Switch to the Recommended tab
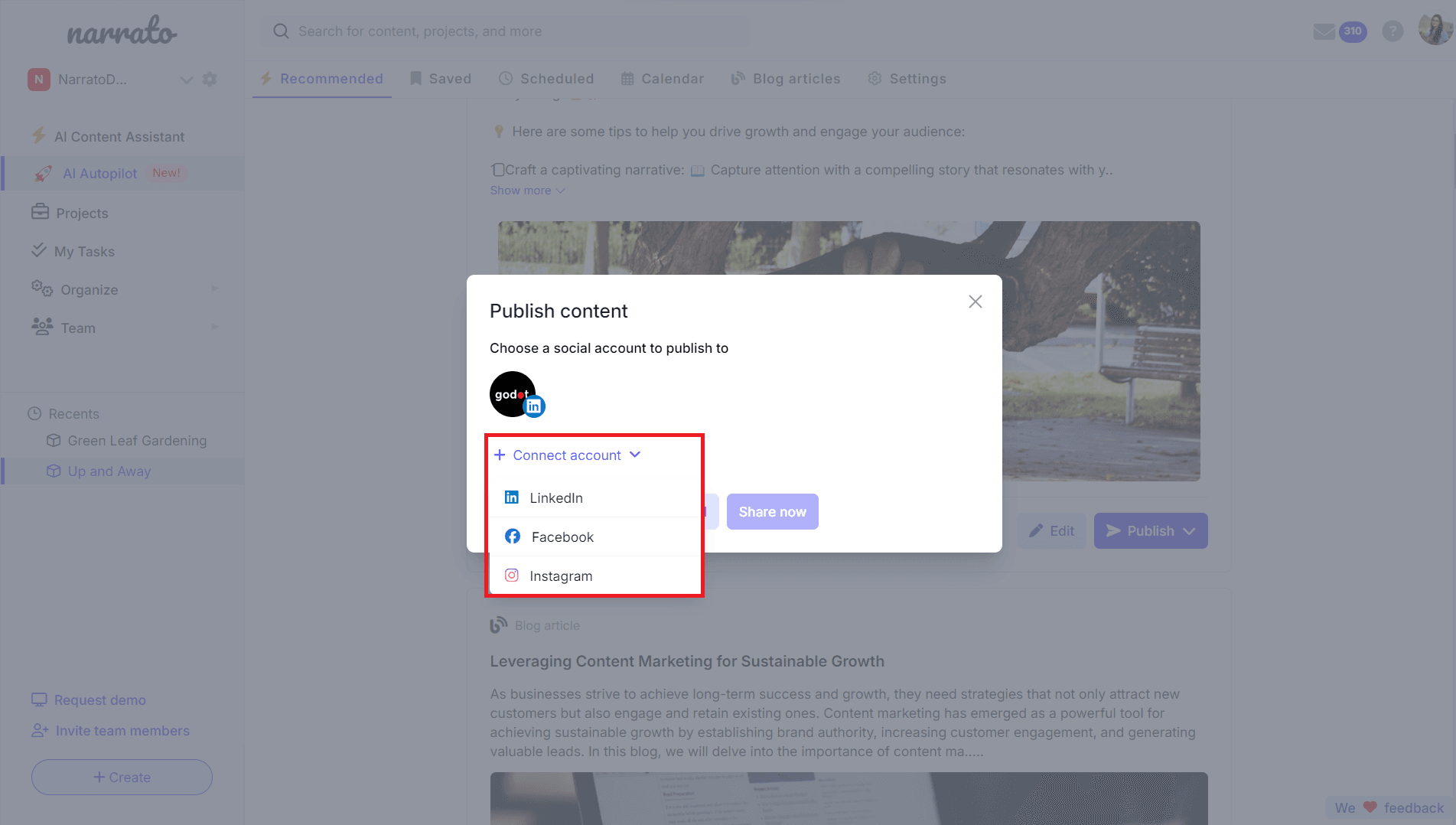The height and width of the screenshot is (825, 1456). click(x=322, y=79)
